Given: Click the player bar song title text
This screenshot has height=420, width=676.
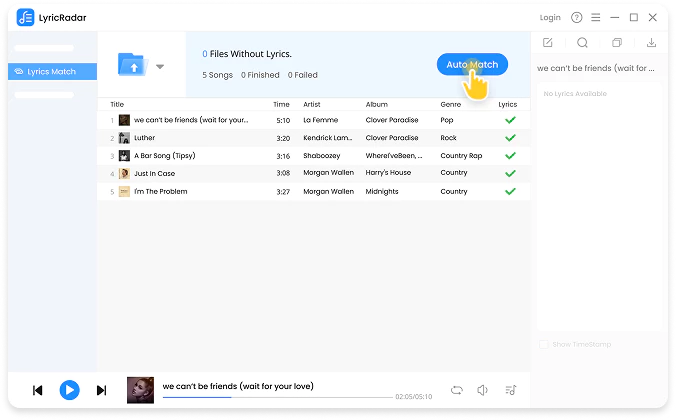Looking at the screenshot, I should (238, 386).
